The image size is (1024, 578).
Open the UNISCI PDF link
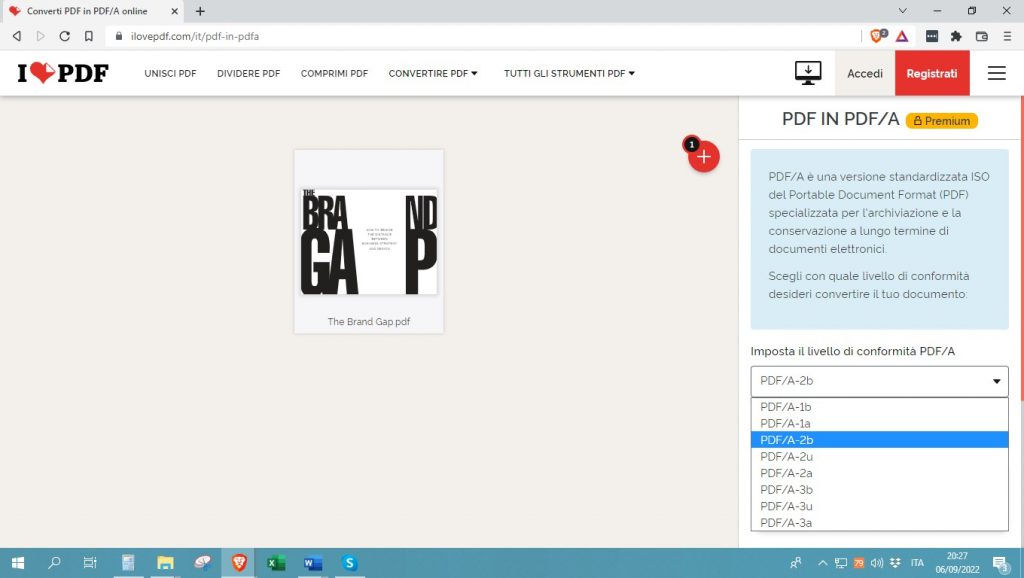170,73
